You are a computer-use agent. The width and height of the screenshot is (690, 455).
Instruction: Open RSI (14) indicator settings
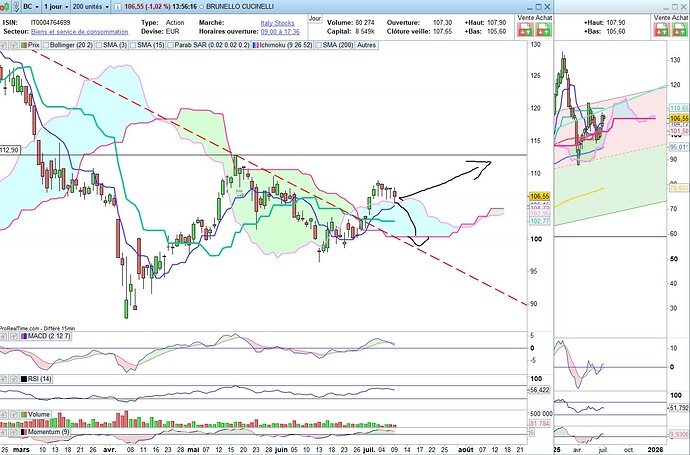point(40,379)
